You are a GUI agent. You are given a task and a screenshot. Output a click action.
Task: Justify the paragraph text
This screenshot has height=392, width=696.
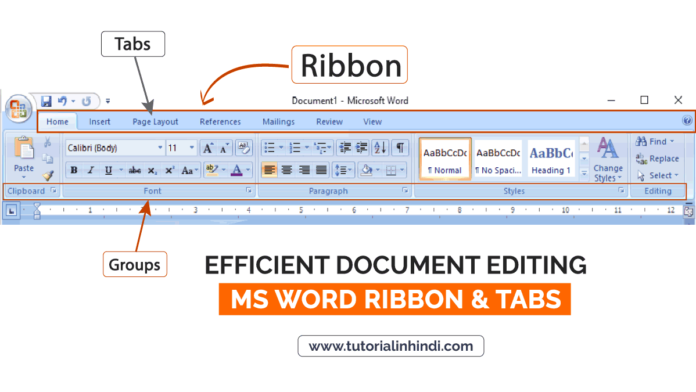pyautogui.click(x=321, y=170)
